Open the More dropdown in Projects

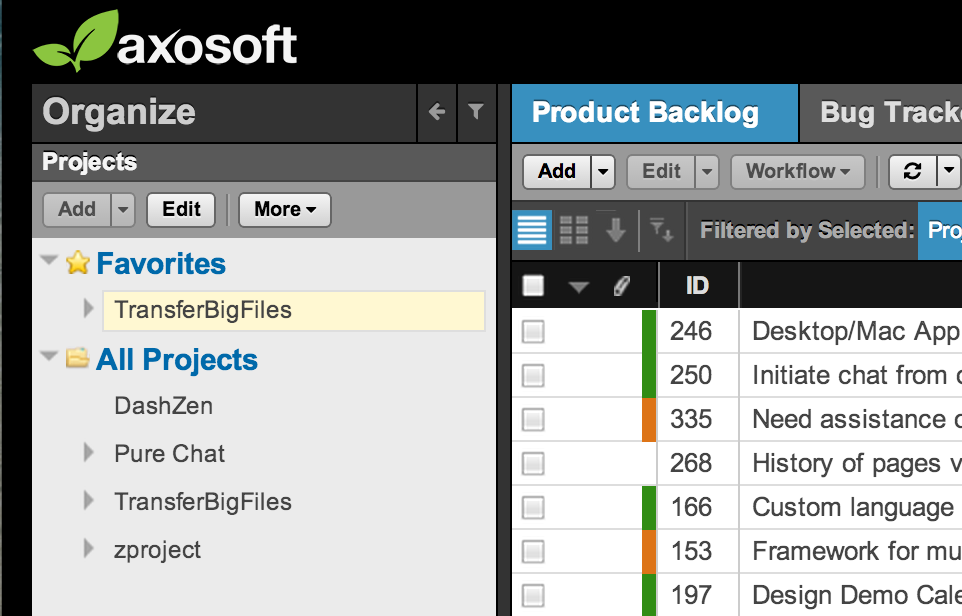[285, 210]
